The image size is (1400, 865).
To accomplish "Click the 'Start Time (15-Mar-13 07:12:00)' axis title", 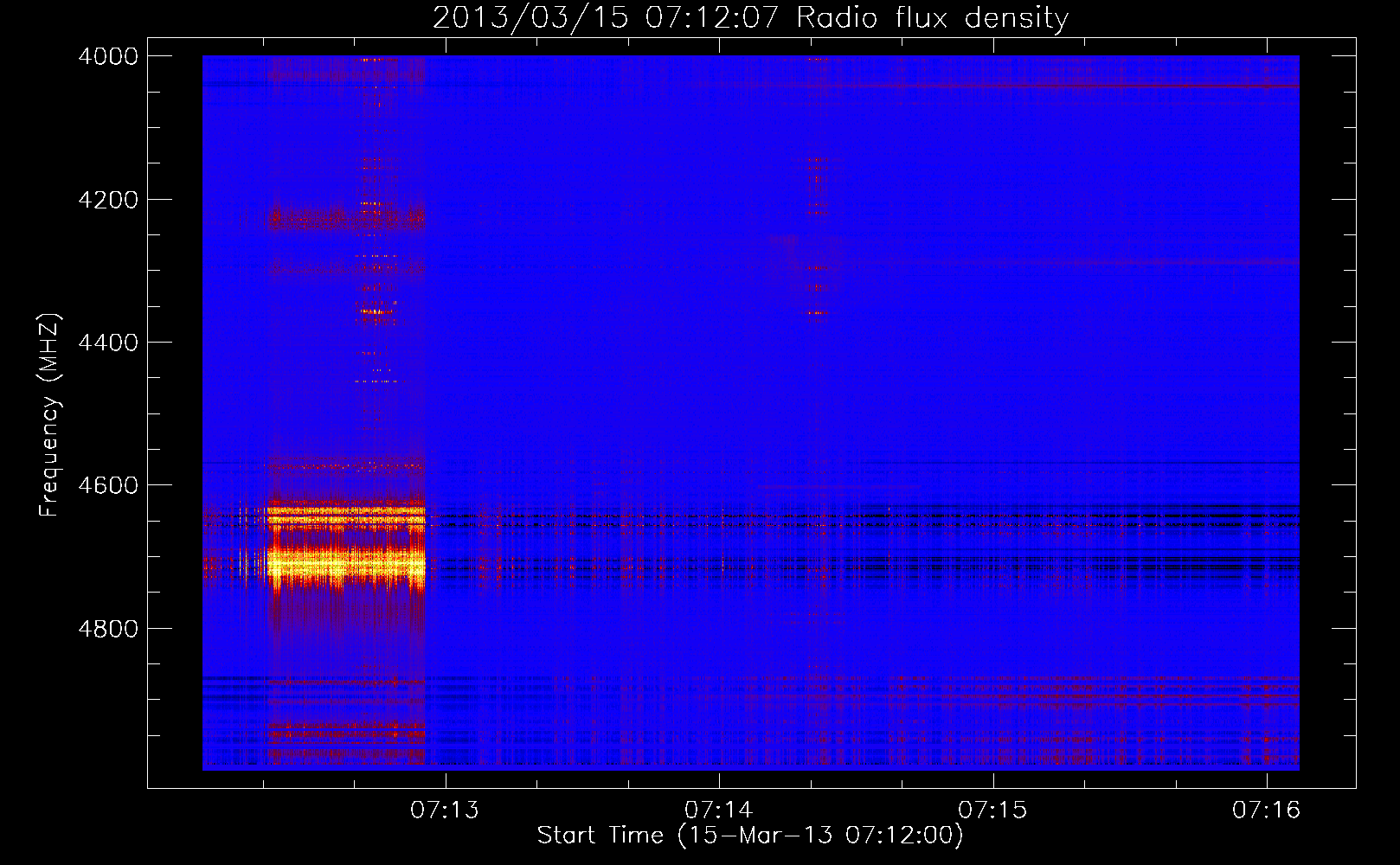I will pos(750,836).
